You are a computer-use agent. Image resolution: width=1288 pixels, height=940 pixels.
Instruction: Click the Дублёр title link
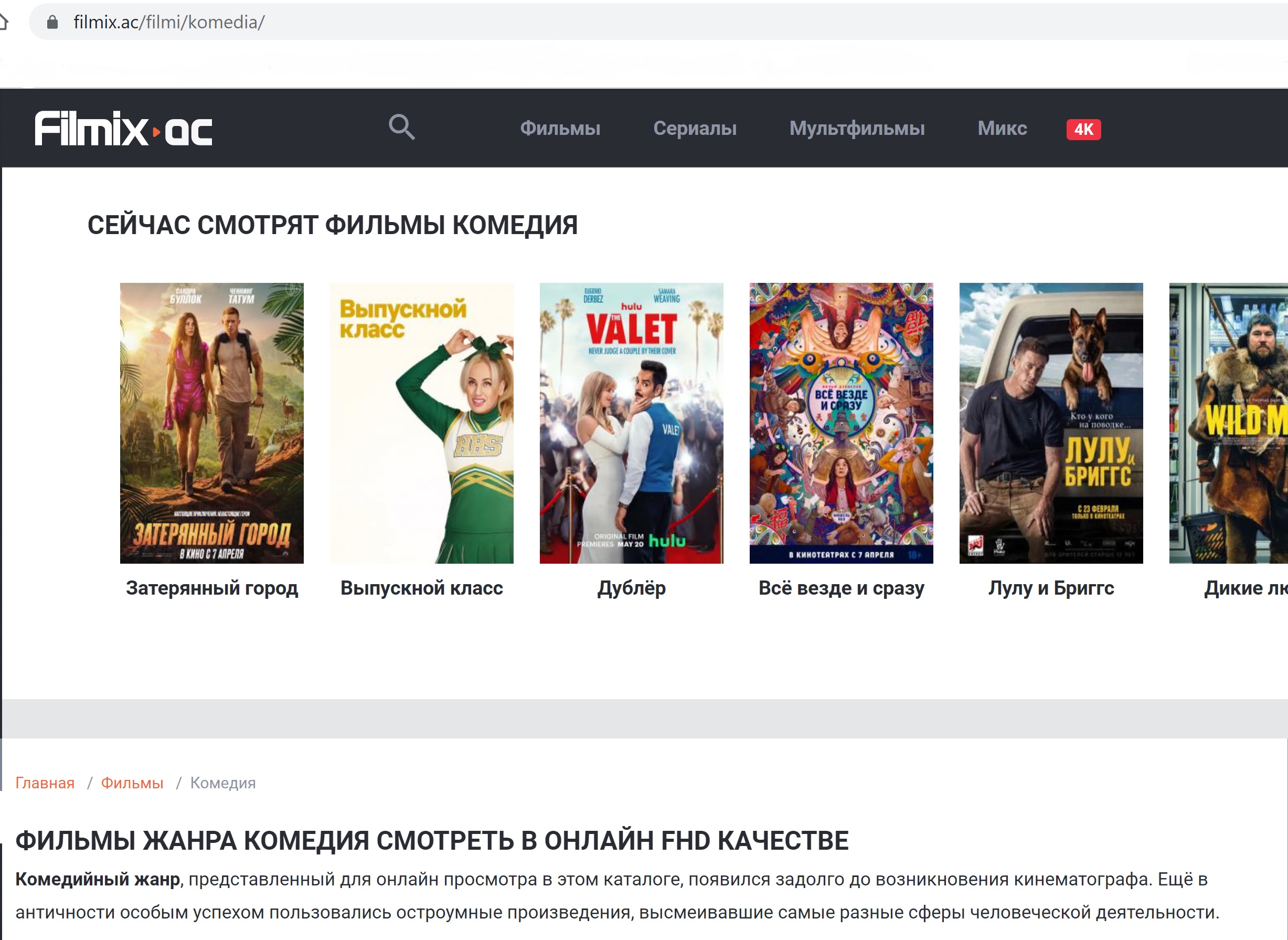coord(631,588)
